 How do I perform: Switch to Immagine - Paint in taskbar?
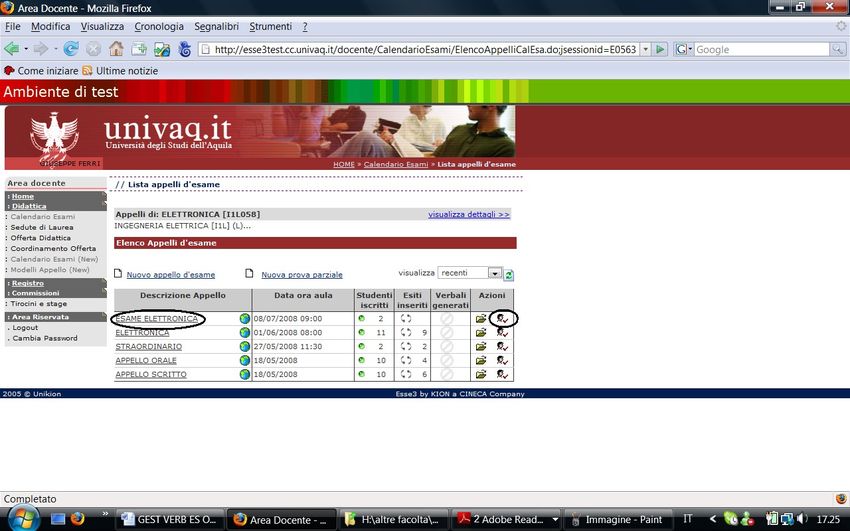click(x=617, y=519)
